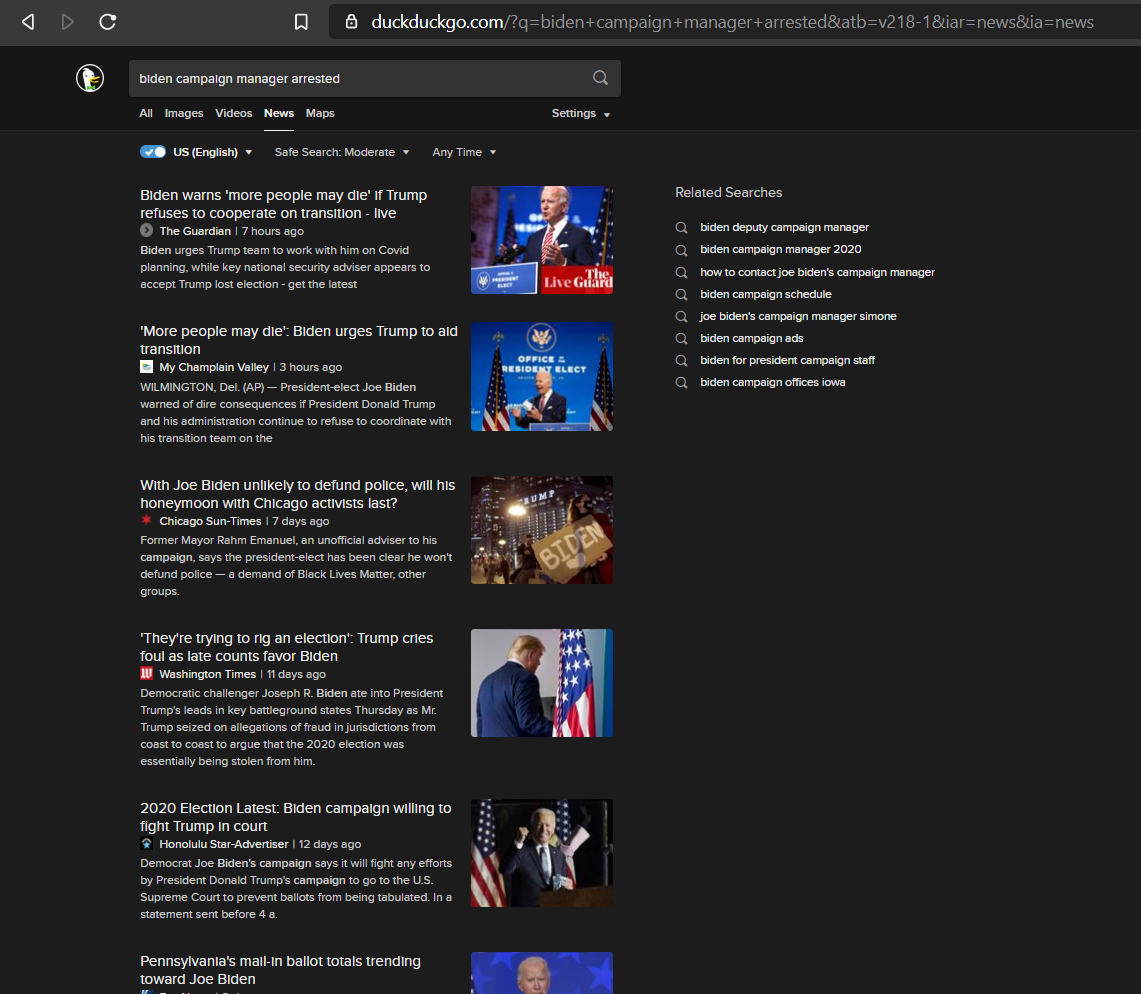Screen dimensions: 1141x994
Task: Click 'Washington Times' source name
Action: coord(207,675)
